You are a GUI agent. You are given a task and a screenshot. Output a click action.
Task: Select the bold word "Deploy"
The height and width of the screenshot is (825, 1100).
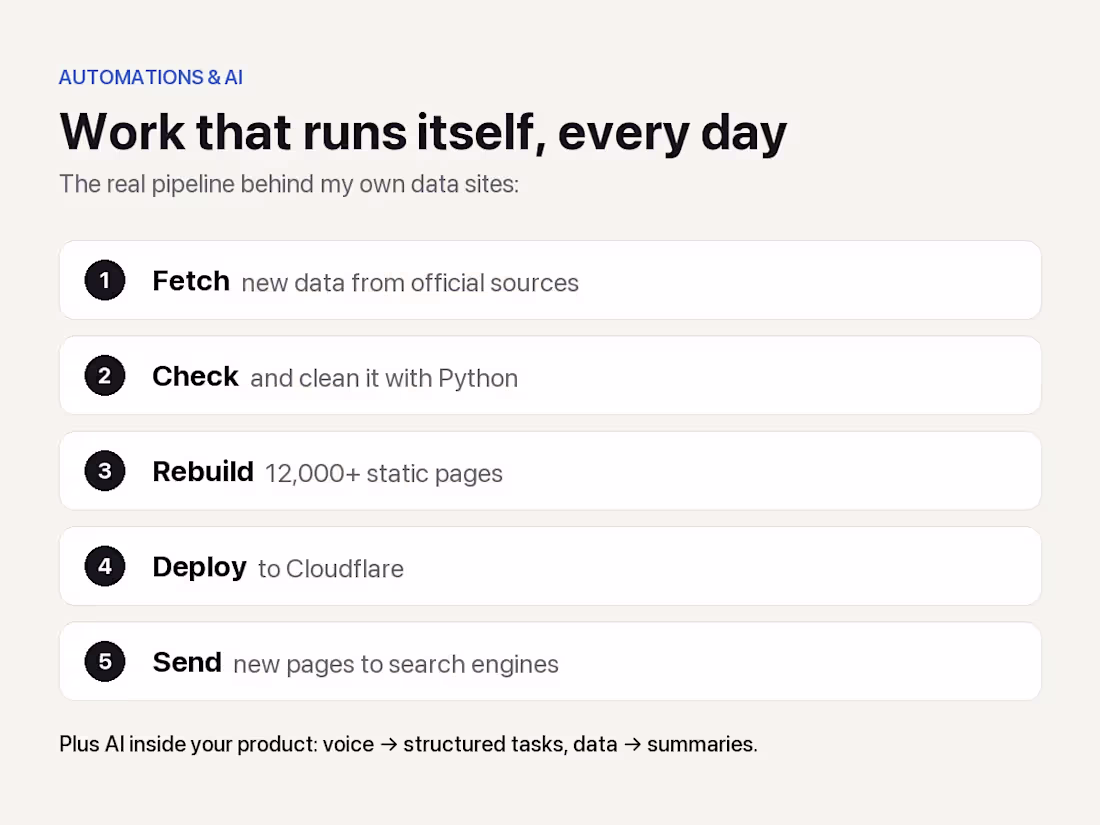[199, 568]
